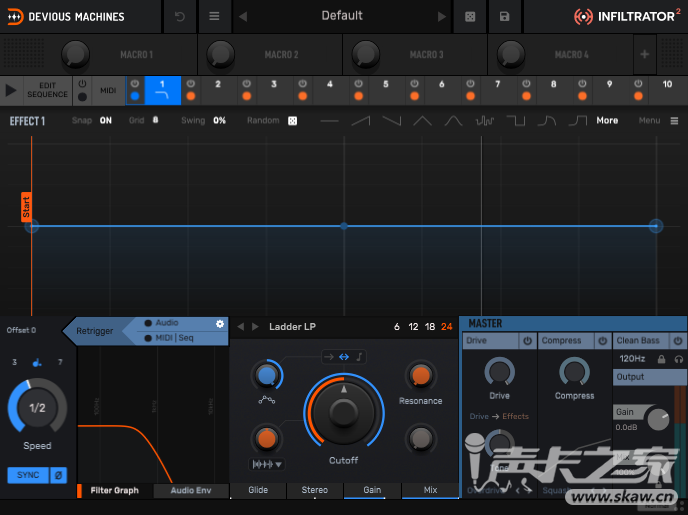Screen dimensions: 688x515
Task: Open the Mix tab
Action: click(430, 490)
